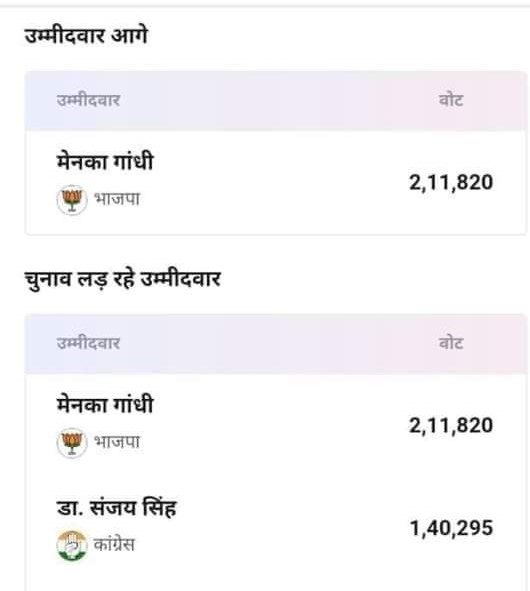Screen dimensions: 530x591
Task: Click the उम्मीदवार आगे section heading
Action: (86, 36)
